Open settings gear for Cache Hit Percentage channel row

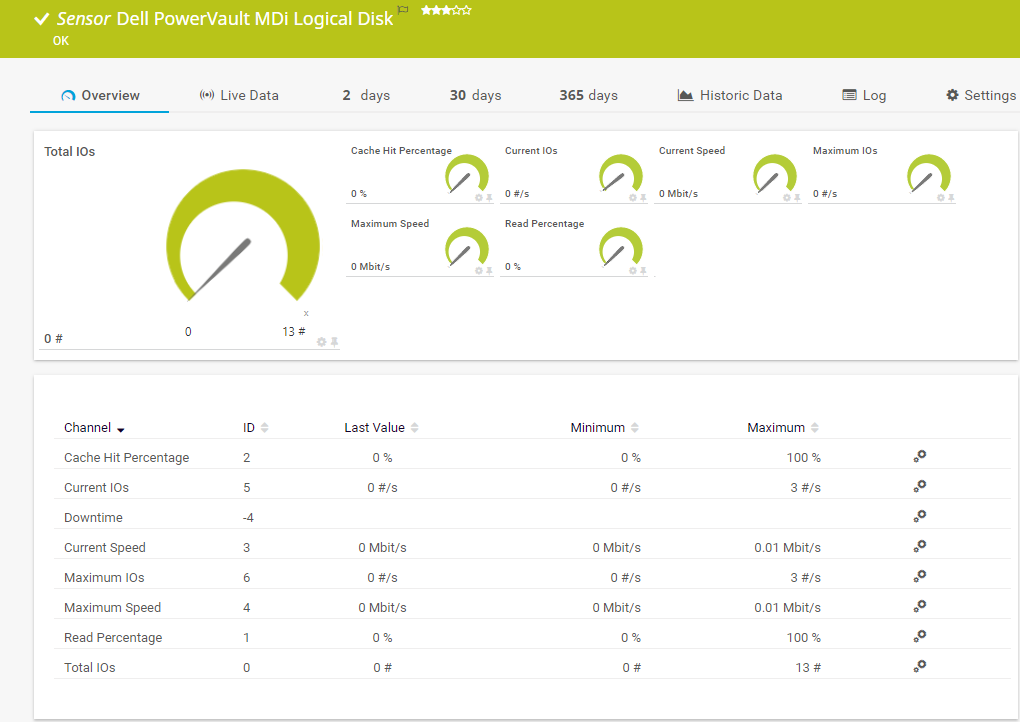pos(919,456)
